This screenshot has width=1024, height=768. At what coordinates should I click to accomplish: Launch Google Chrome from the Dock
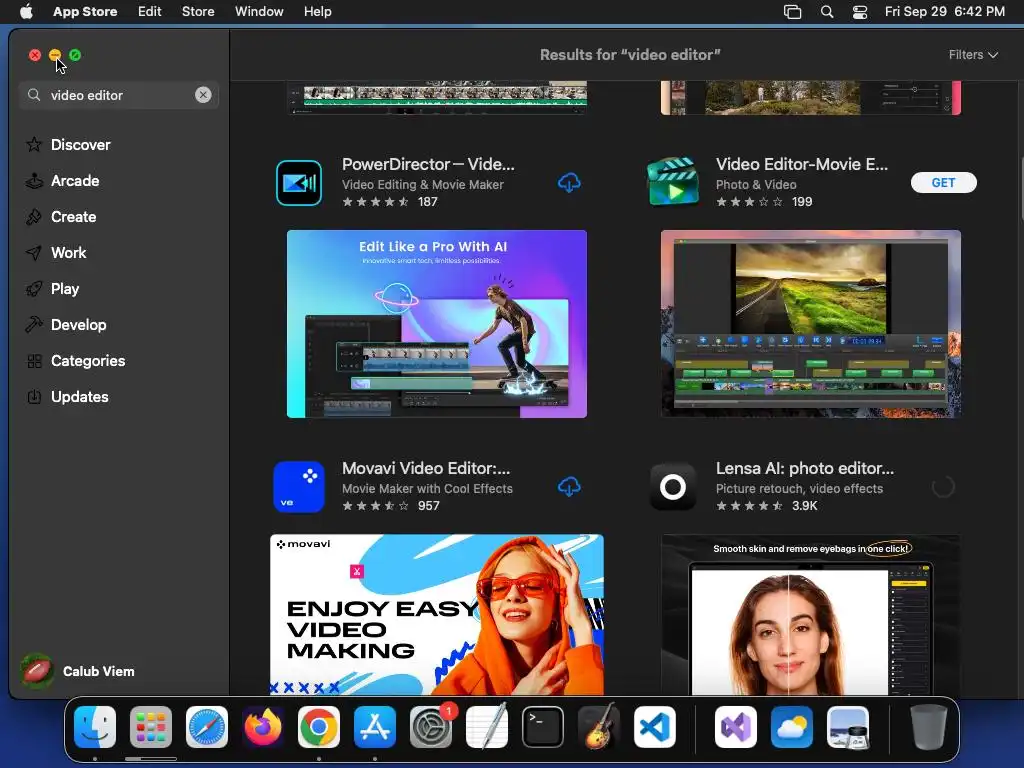click(319, 727)
